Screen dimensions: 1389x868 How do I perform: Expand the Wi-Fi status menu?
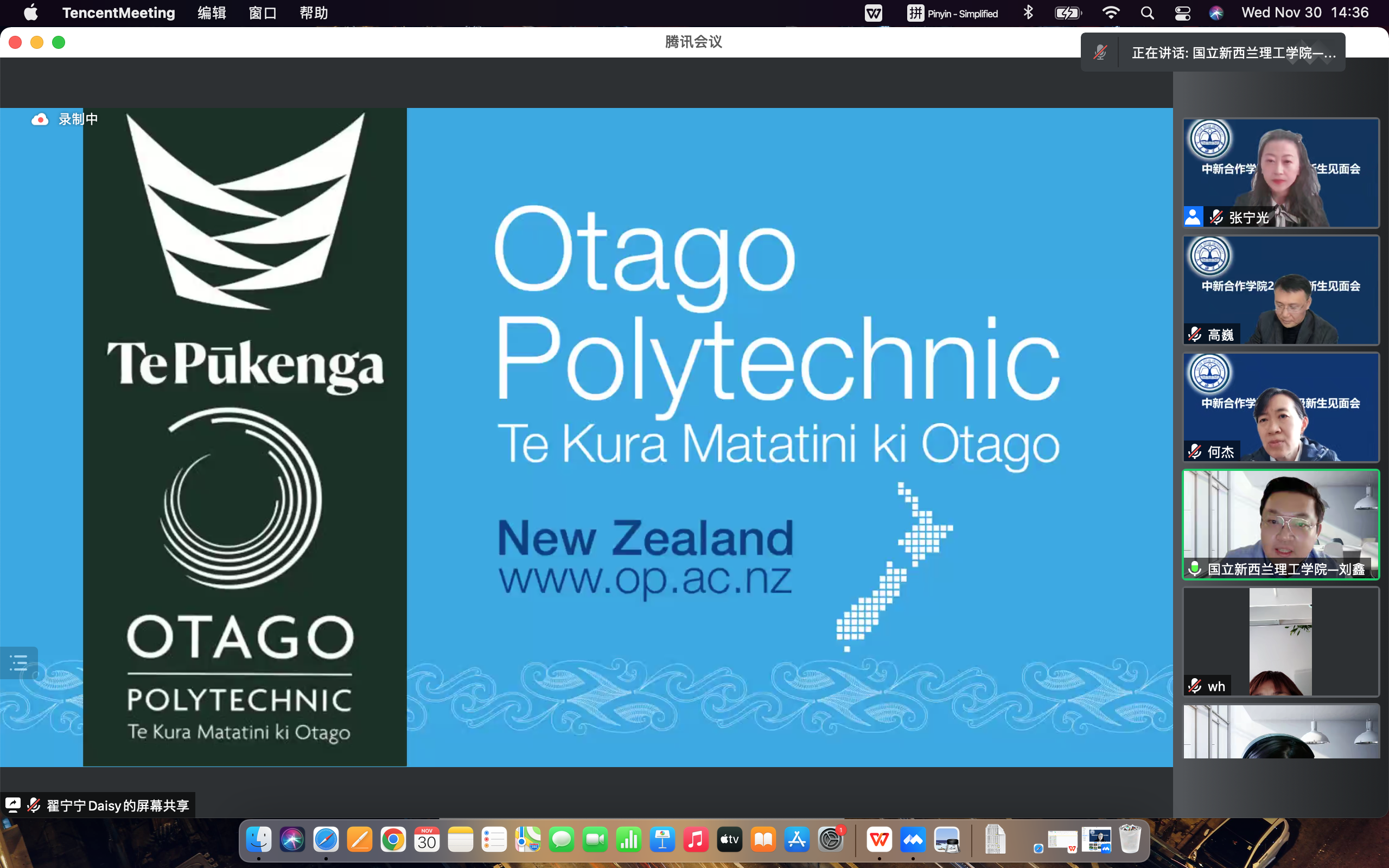click(x=1111, y=13)
